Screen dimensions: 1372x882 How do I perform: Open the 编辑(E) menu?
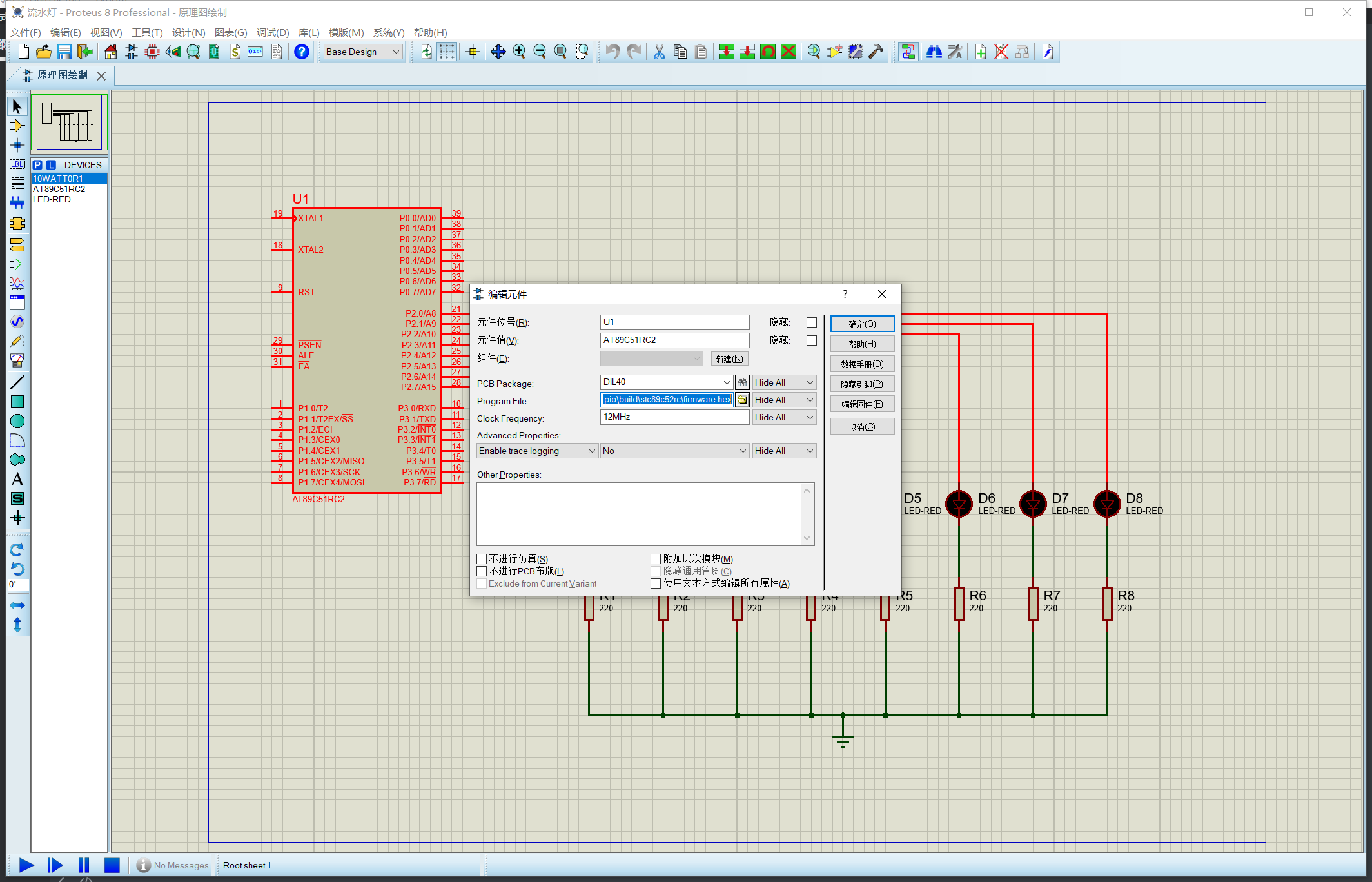(x=66, y=32)
